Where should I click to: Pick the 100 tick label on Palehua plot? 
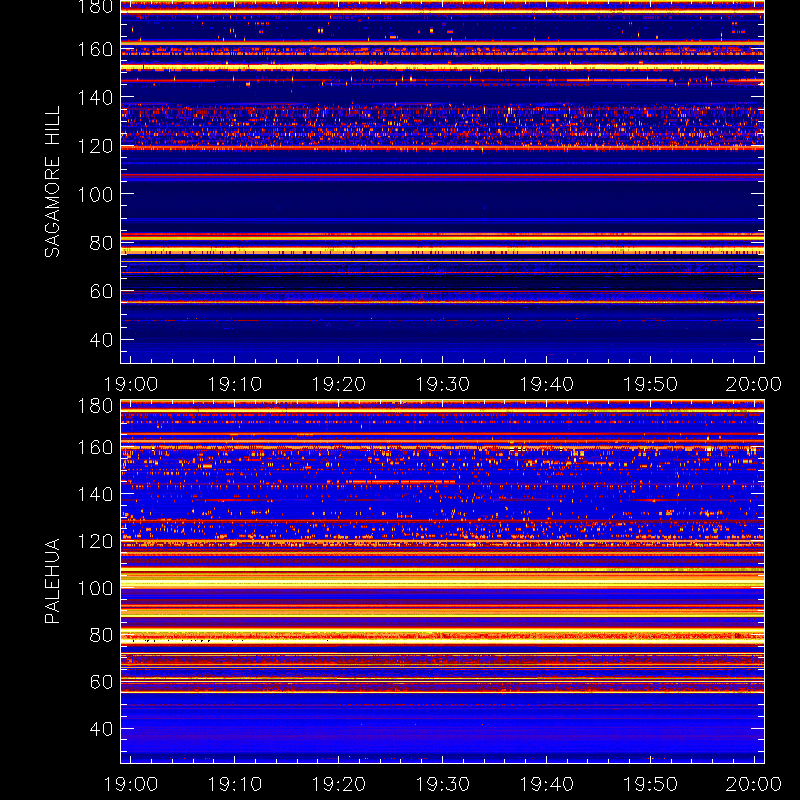pyautogui.click(x=95, y=589)
